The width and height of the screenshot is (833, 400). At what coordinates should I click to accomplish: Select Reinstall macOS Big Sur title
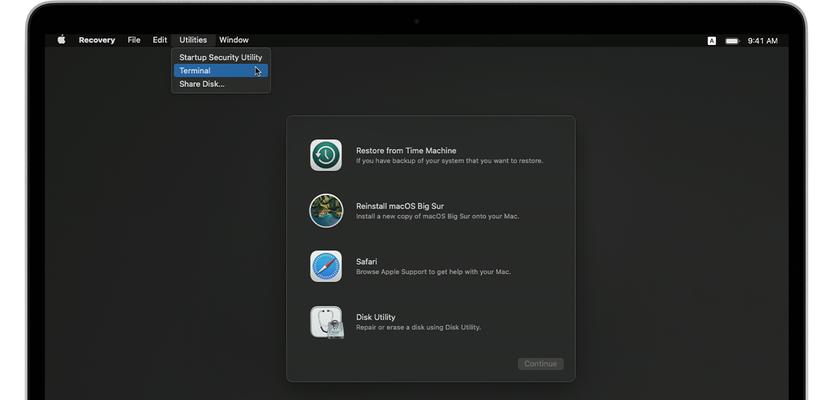[400, 206]
